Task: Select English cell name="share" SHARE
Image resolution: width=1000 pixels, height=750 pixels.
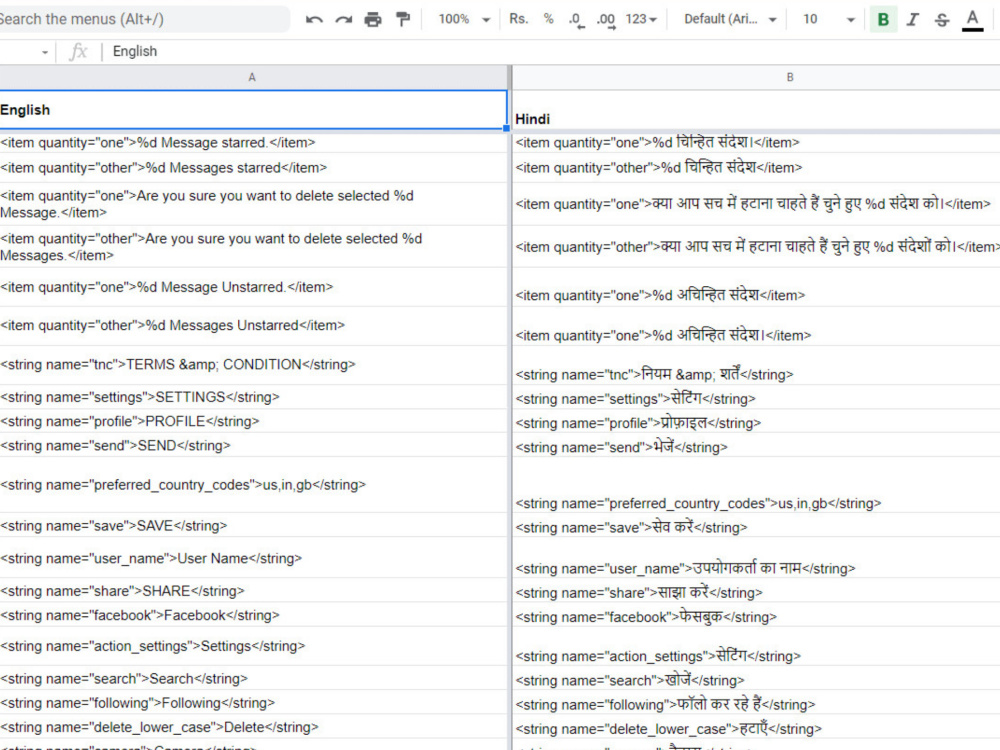Action: [253, 591]
